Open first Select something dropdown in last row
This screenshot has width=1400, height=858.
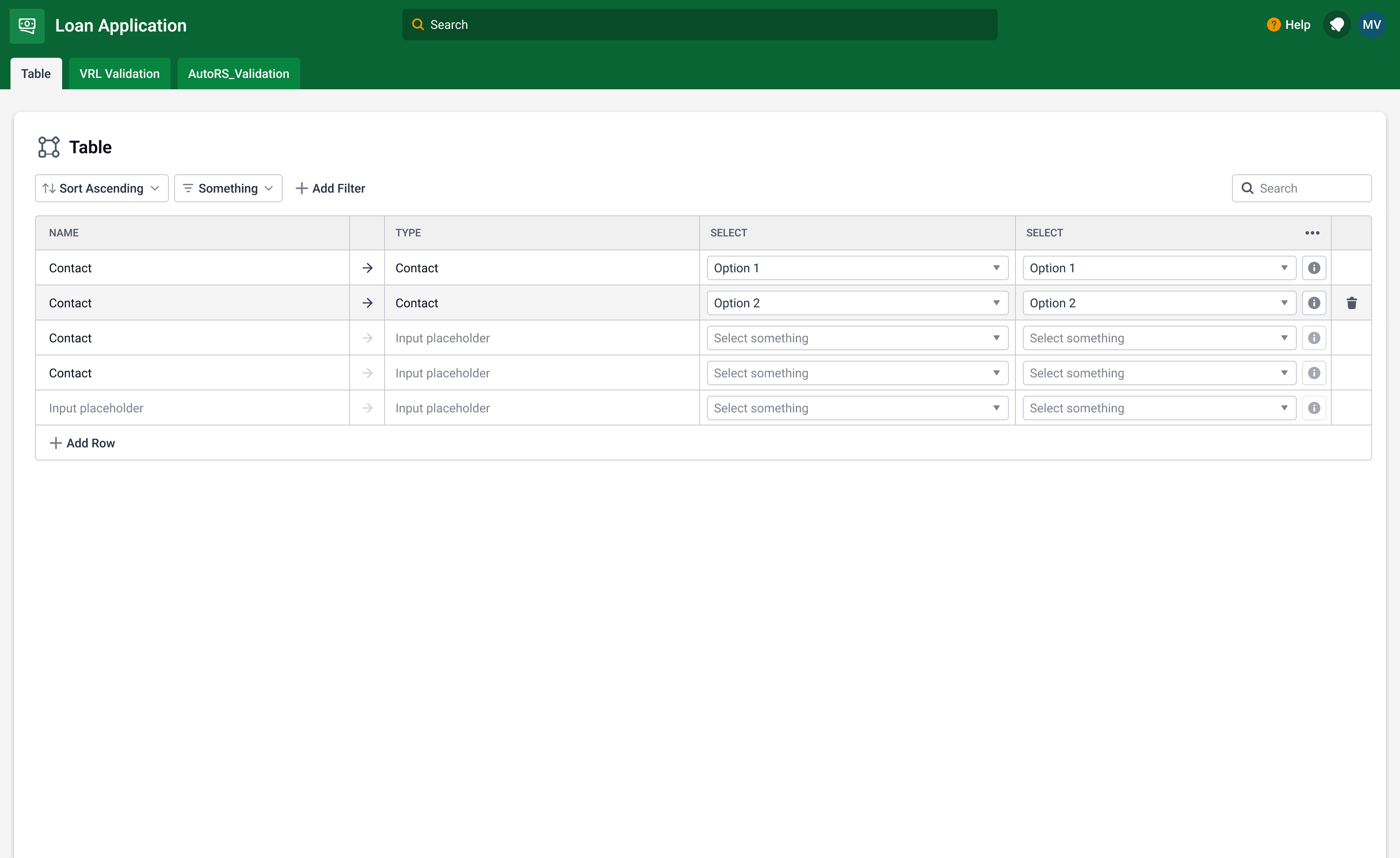click(x=857, y=408)
